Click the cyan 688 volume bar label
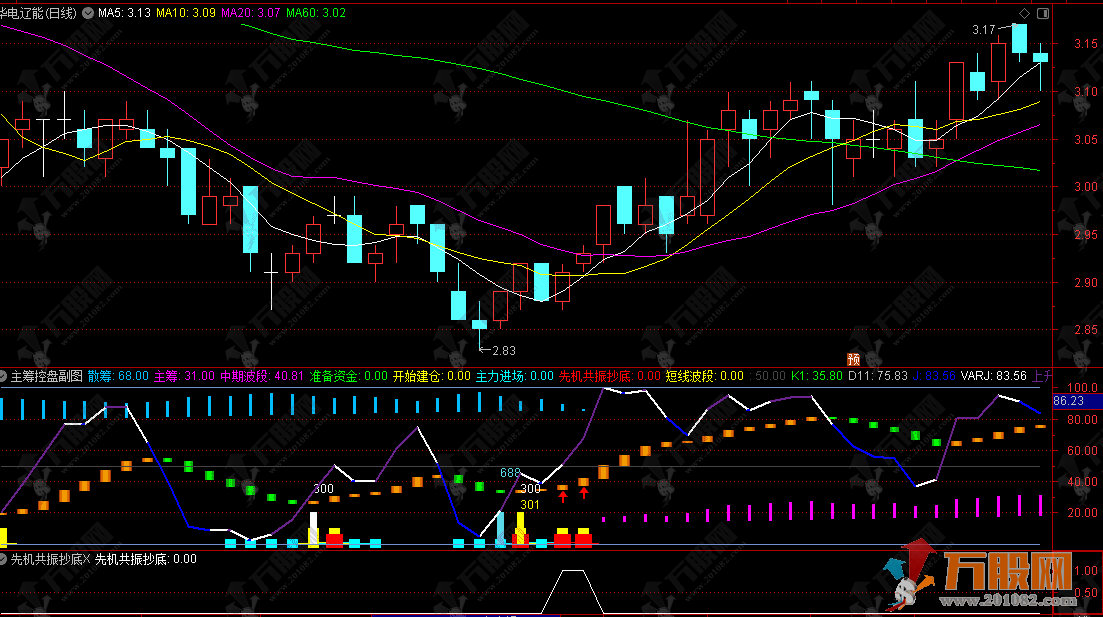This screenshot has width=1103, height=617. pyautogui.click(x=509, y=472)
